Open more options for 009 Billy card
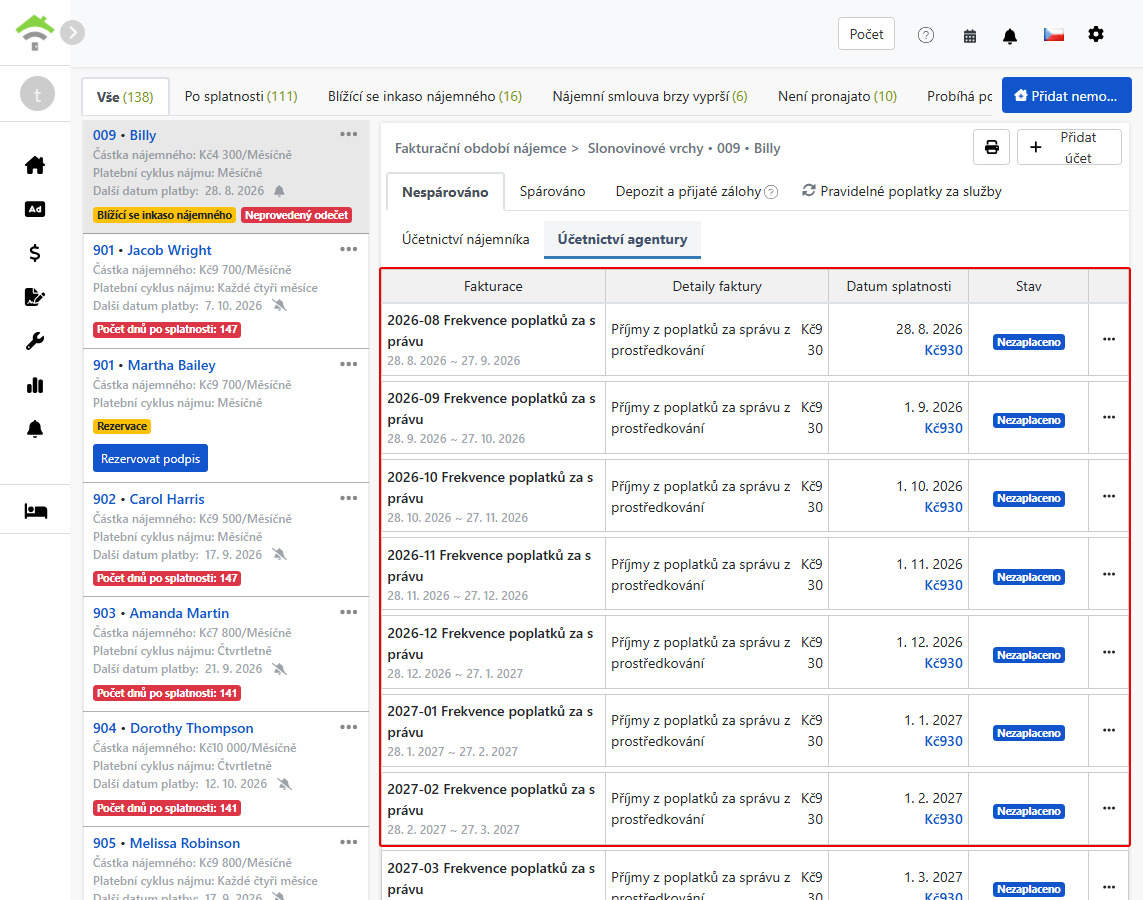The width and height of the screenshot is (1143, 900). pyautogui.click(x=348, y=134)
